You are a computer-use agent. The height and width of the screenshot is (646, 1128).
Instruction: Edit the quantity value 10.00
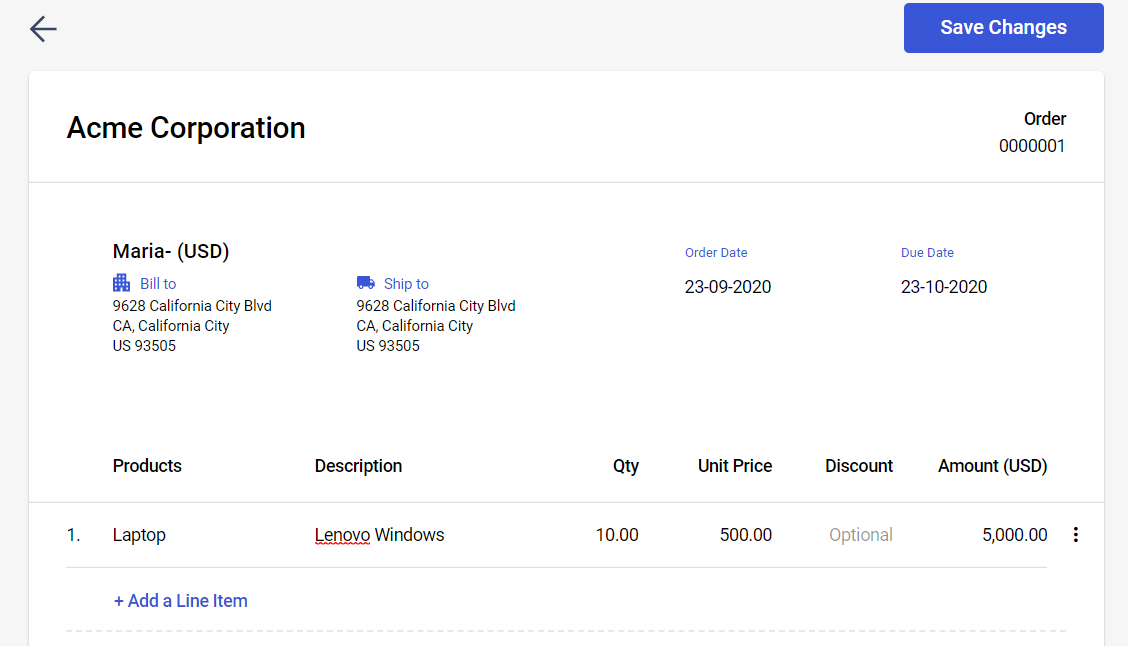[617, 535]
